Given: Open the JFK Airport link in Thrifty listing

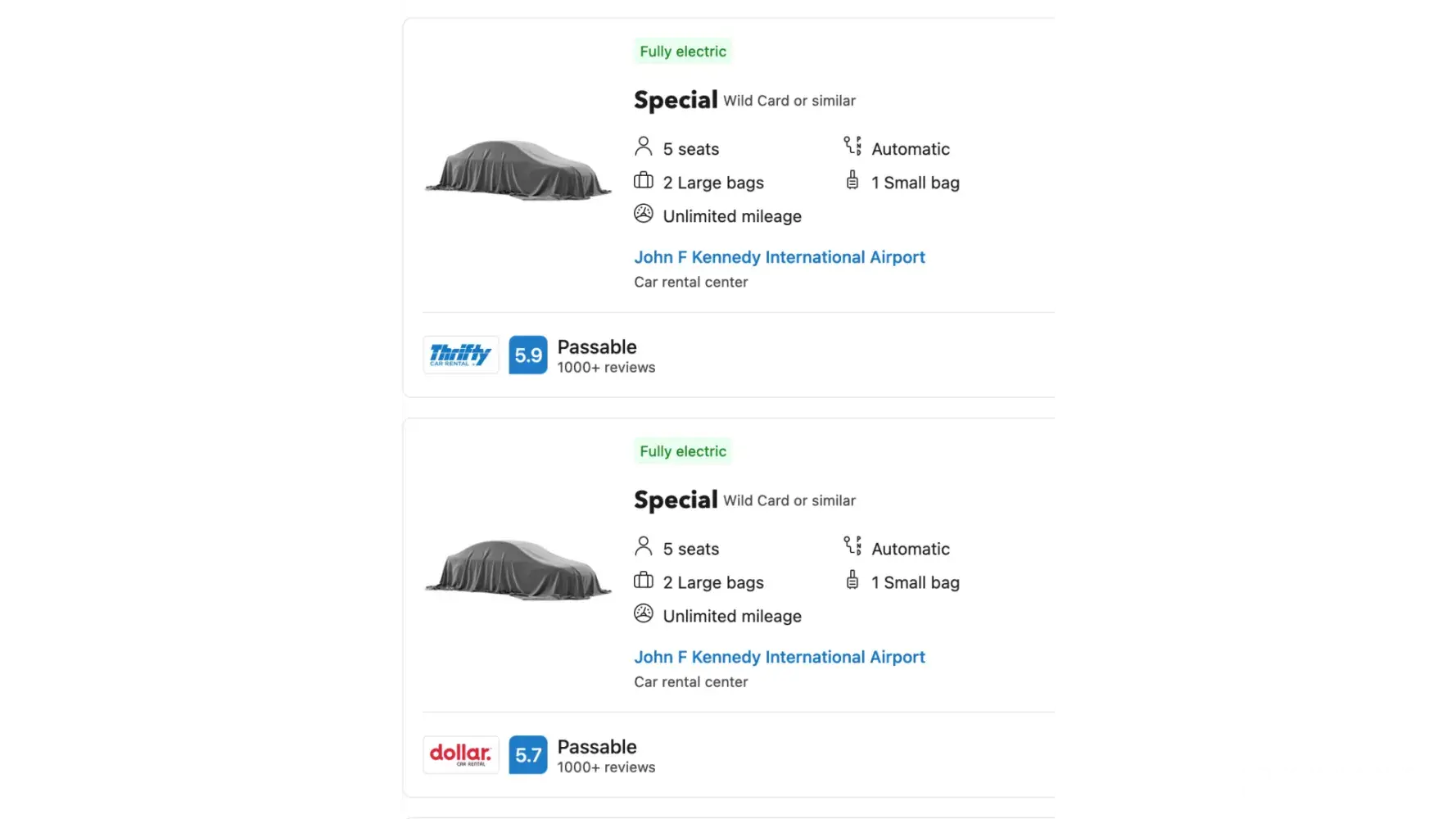Looking at the screenshot, I should tap(779, 257).
